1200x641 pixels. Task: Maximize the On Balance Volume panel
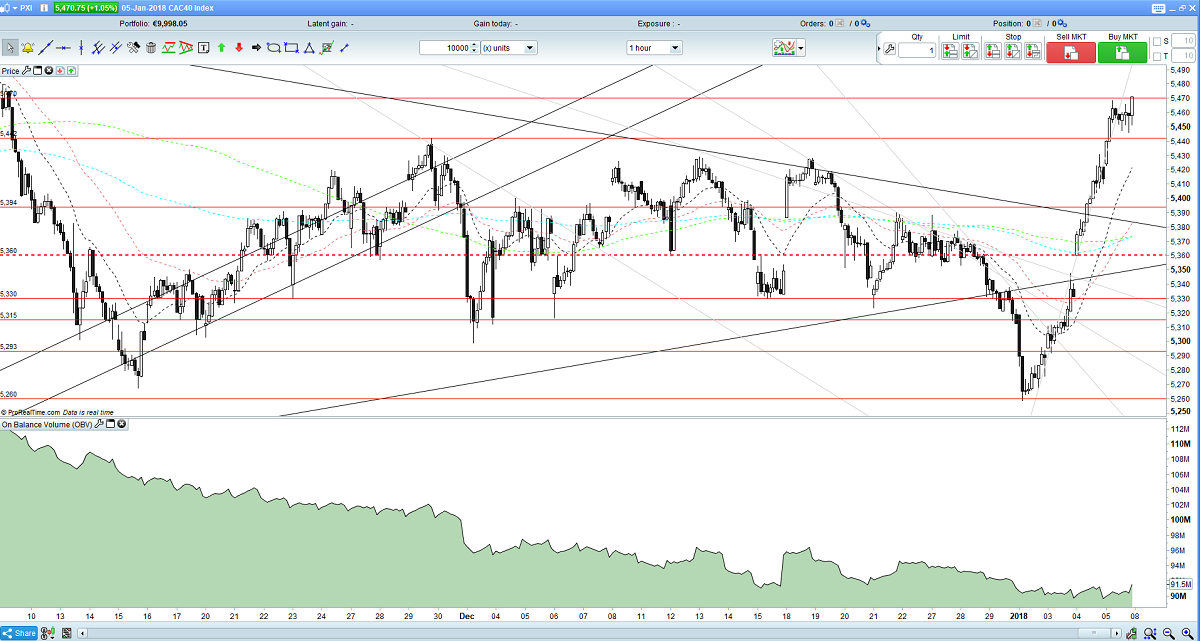click(110, 425)
